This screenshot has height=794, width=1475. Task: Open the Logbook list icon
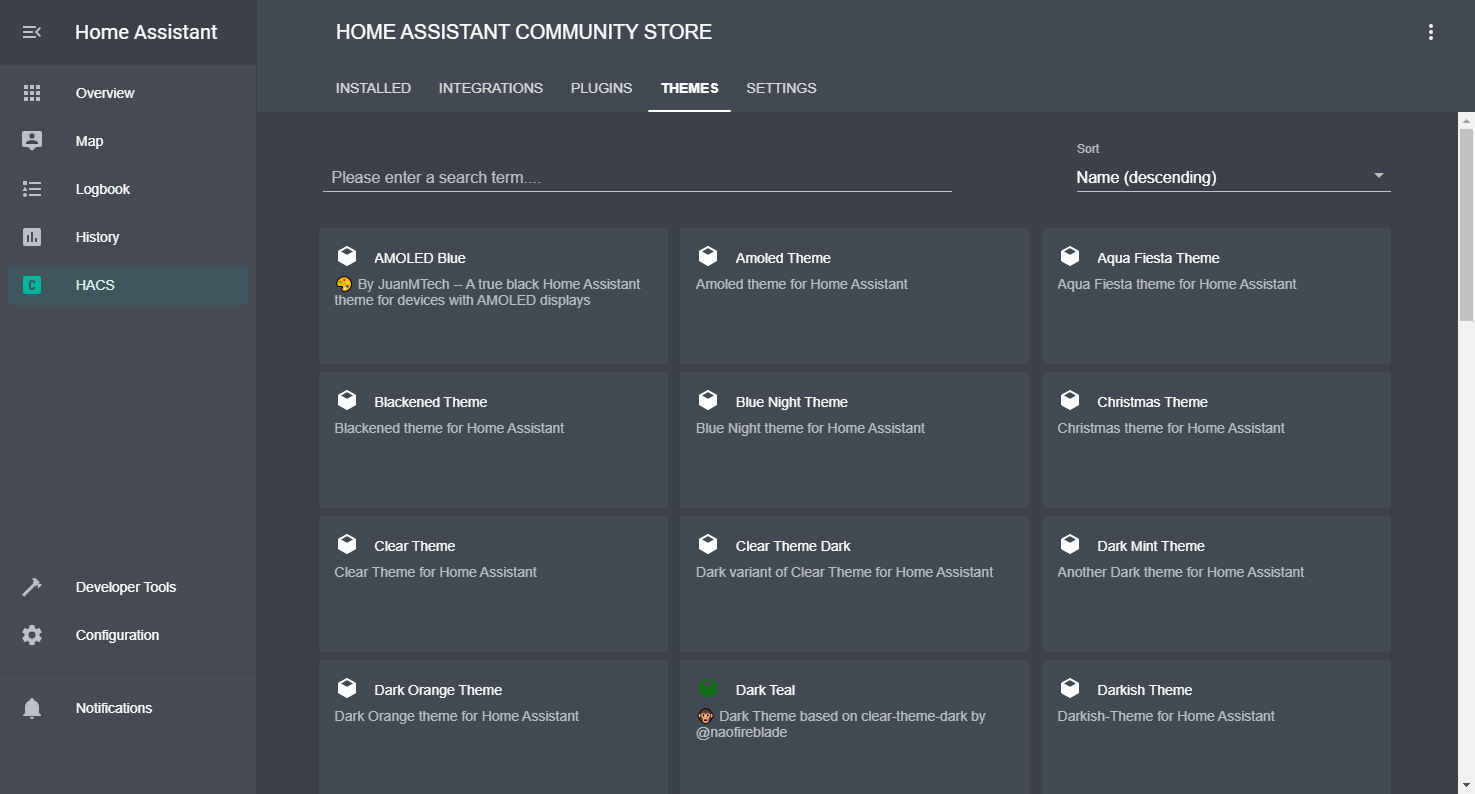32,189
